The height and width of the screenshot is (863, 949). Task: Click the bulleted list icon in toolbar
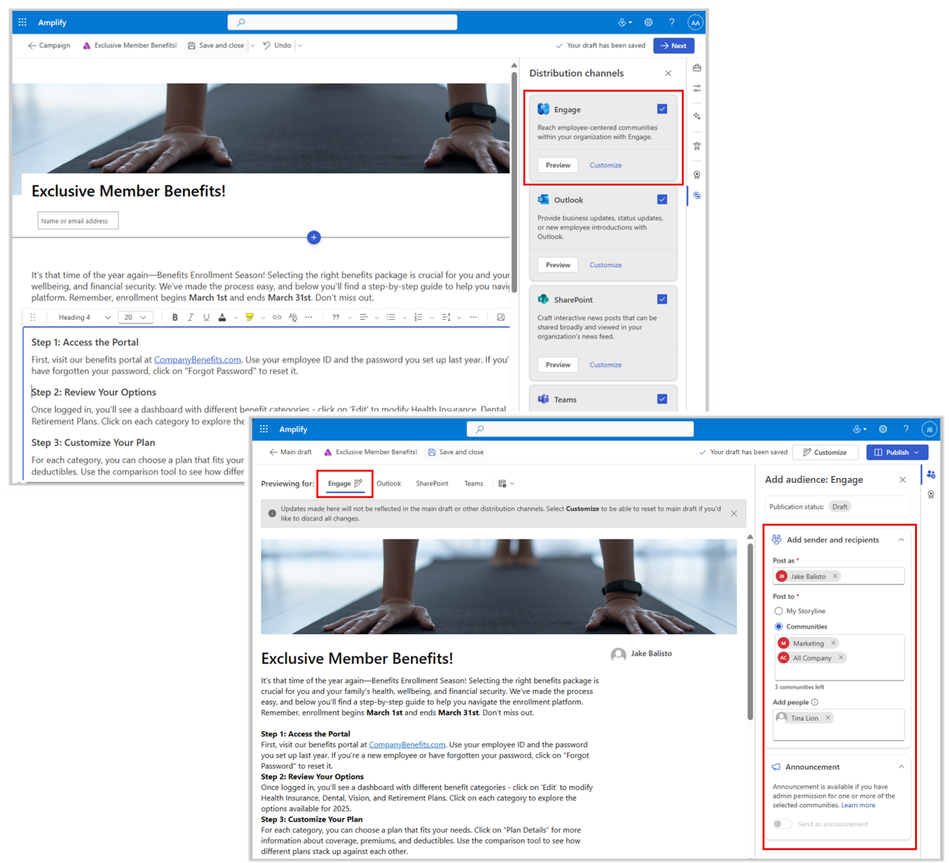pyautogui.click(x=391, y=317)
